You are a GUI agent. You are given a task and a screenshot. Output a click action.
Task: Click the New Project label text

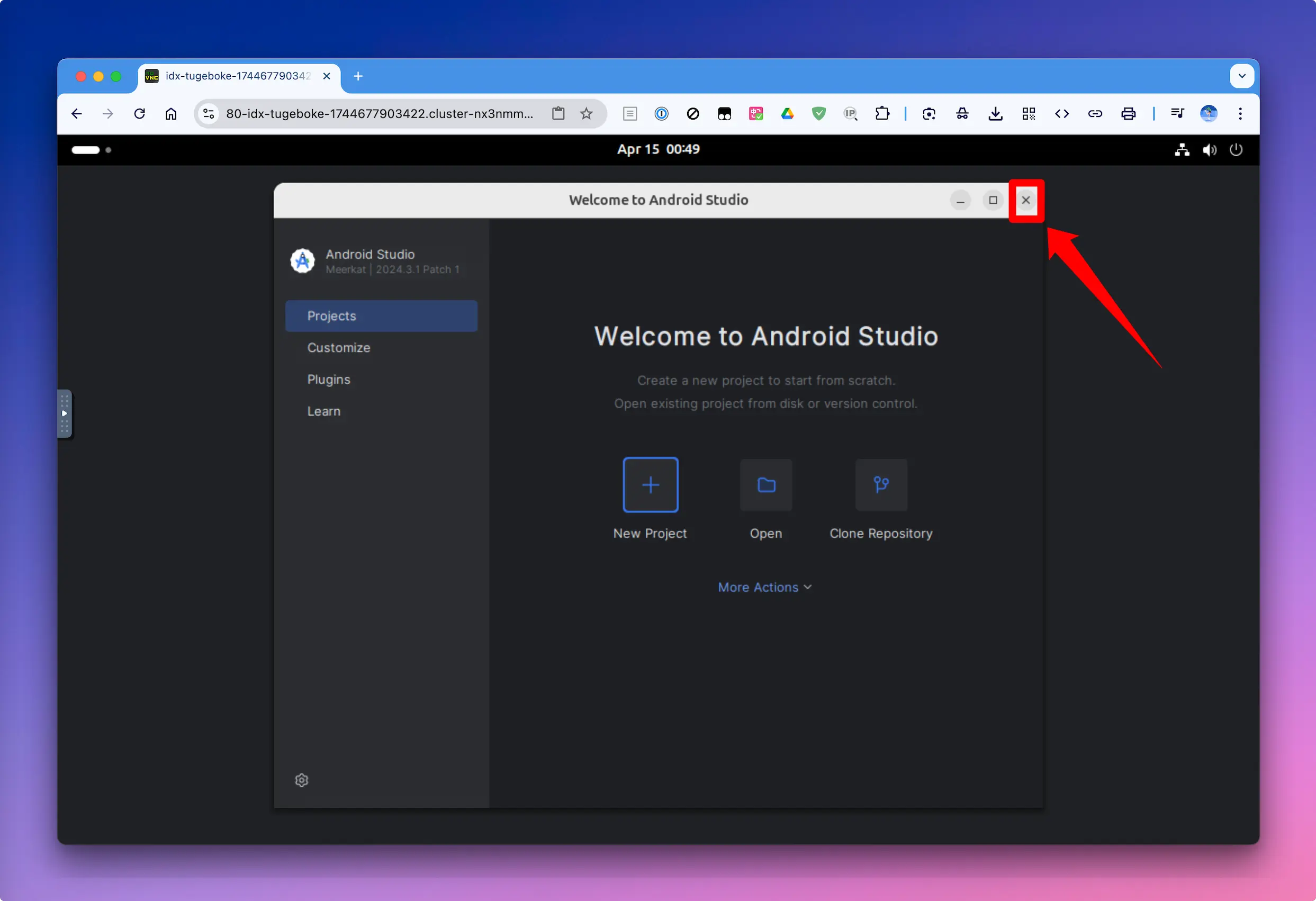[650, 534]
